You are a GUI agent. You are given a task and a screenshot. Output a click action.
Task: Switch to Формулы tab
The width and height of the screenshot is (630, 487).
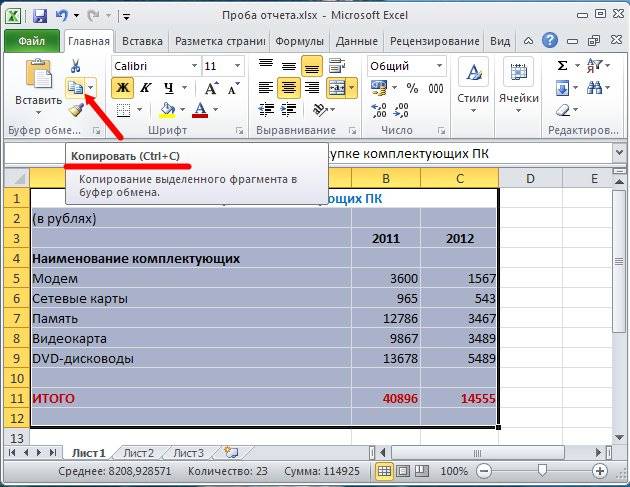pyautogui.click(x=299, y=41)
